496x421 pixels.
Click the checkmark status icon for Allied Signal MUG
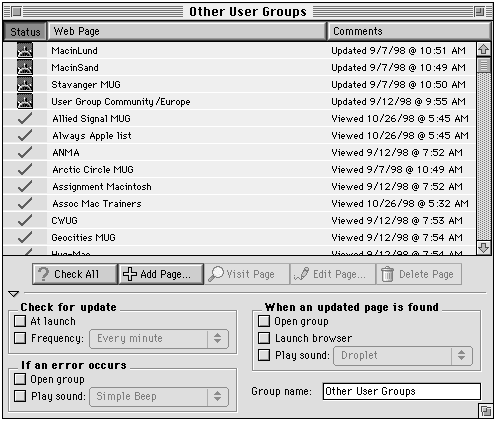(x=25, y=118)
